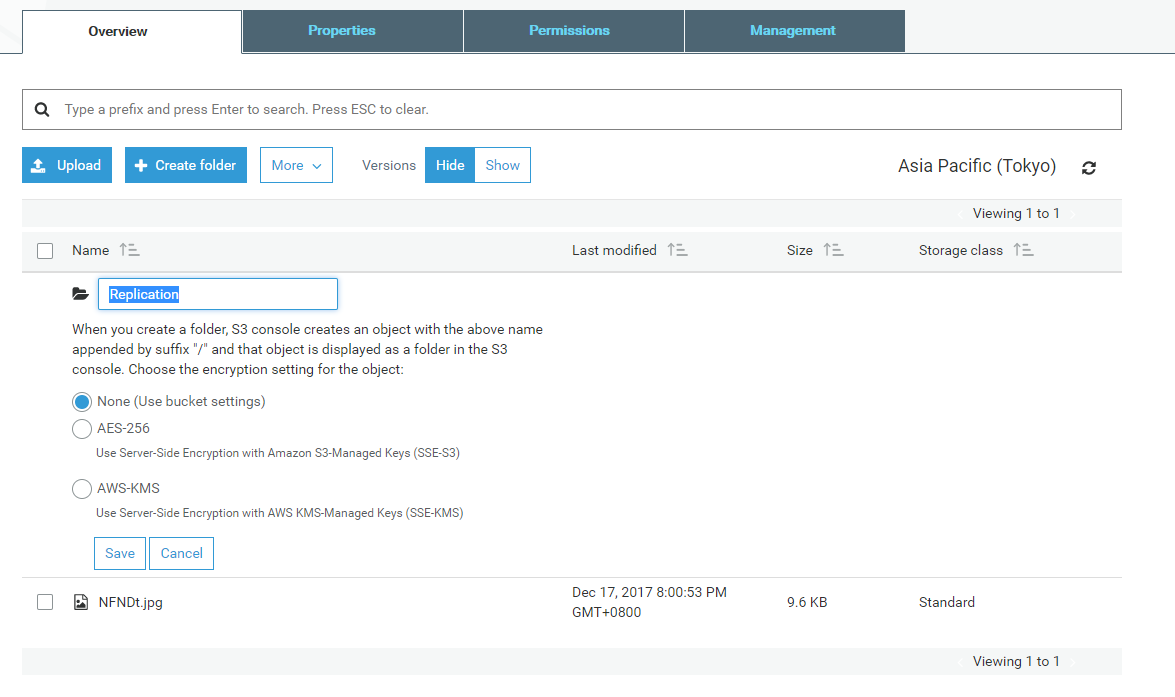This screenshot has height=697, width=1175.
Task: Toggle the select-all checkbox in header
Action: 45,251
